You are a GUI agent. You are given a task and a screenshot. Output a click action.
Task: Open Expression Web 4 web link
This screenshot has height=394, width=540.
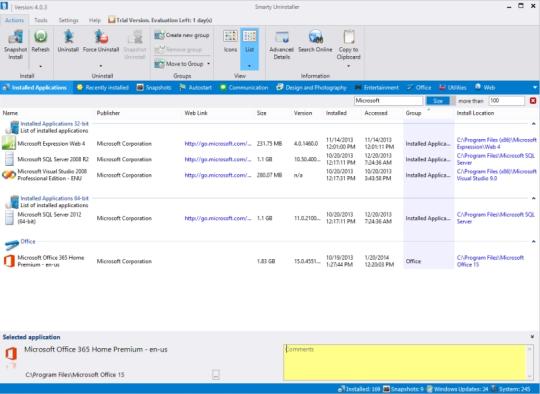tap(218, 144)
